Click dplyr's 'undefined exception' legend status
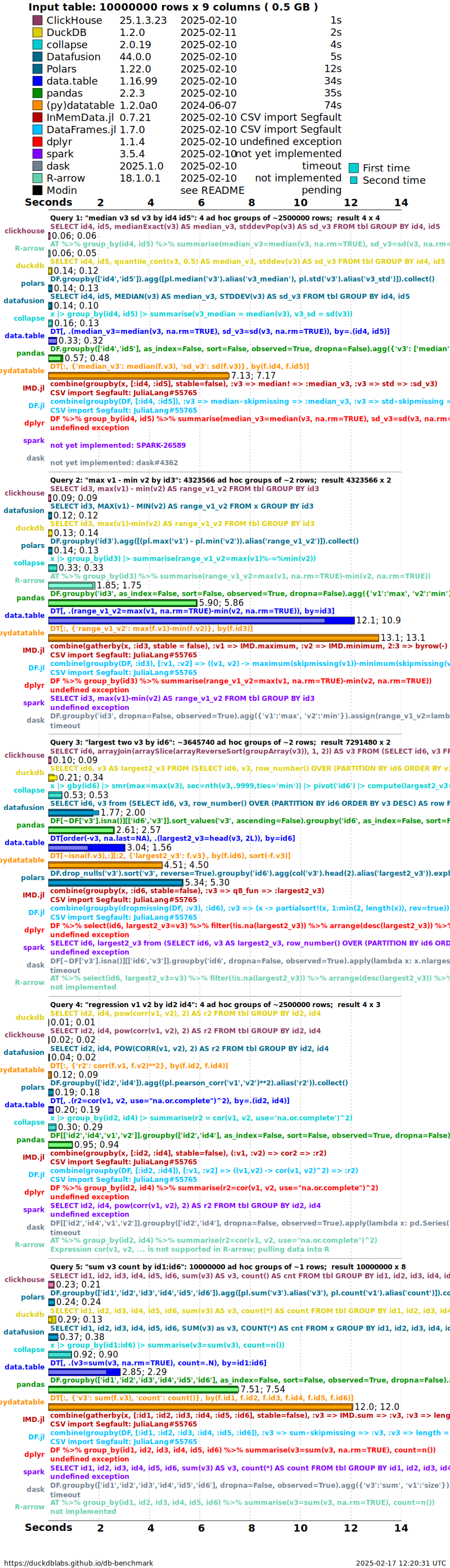The image size is (450, 1568). coord(291,142)
